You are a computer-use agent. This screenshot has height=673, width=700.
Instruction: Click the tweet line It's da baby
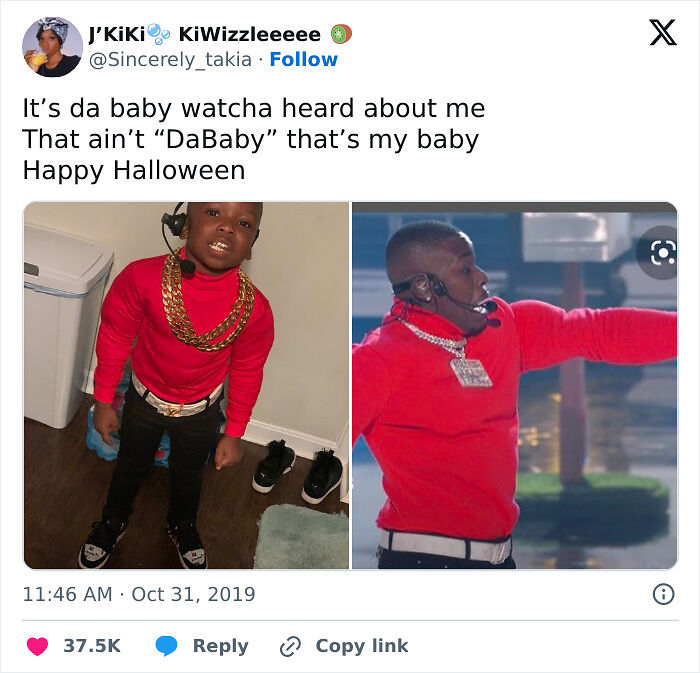254,108
